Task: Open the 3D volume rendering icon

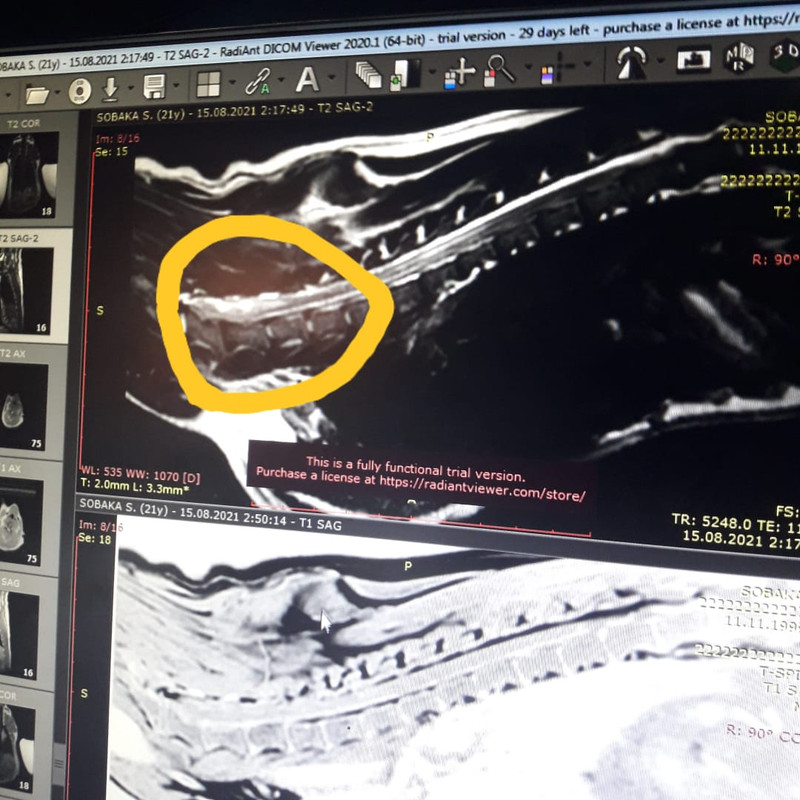Action: click(786, 54)
